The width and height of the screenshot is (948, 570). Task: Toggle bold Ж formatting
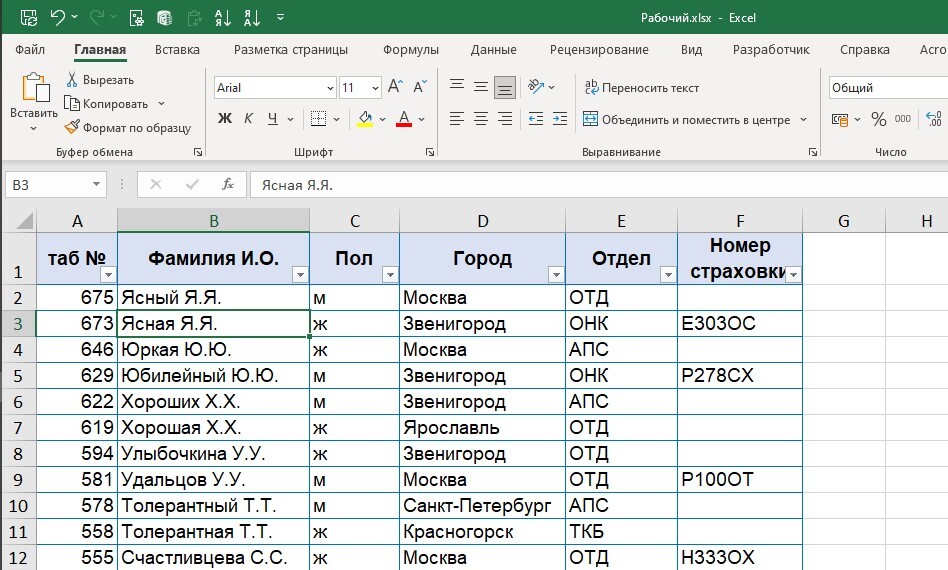pos(224,118)
